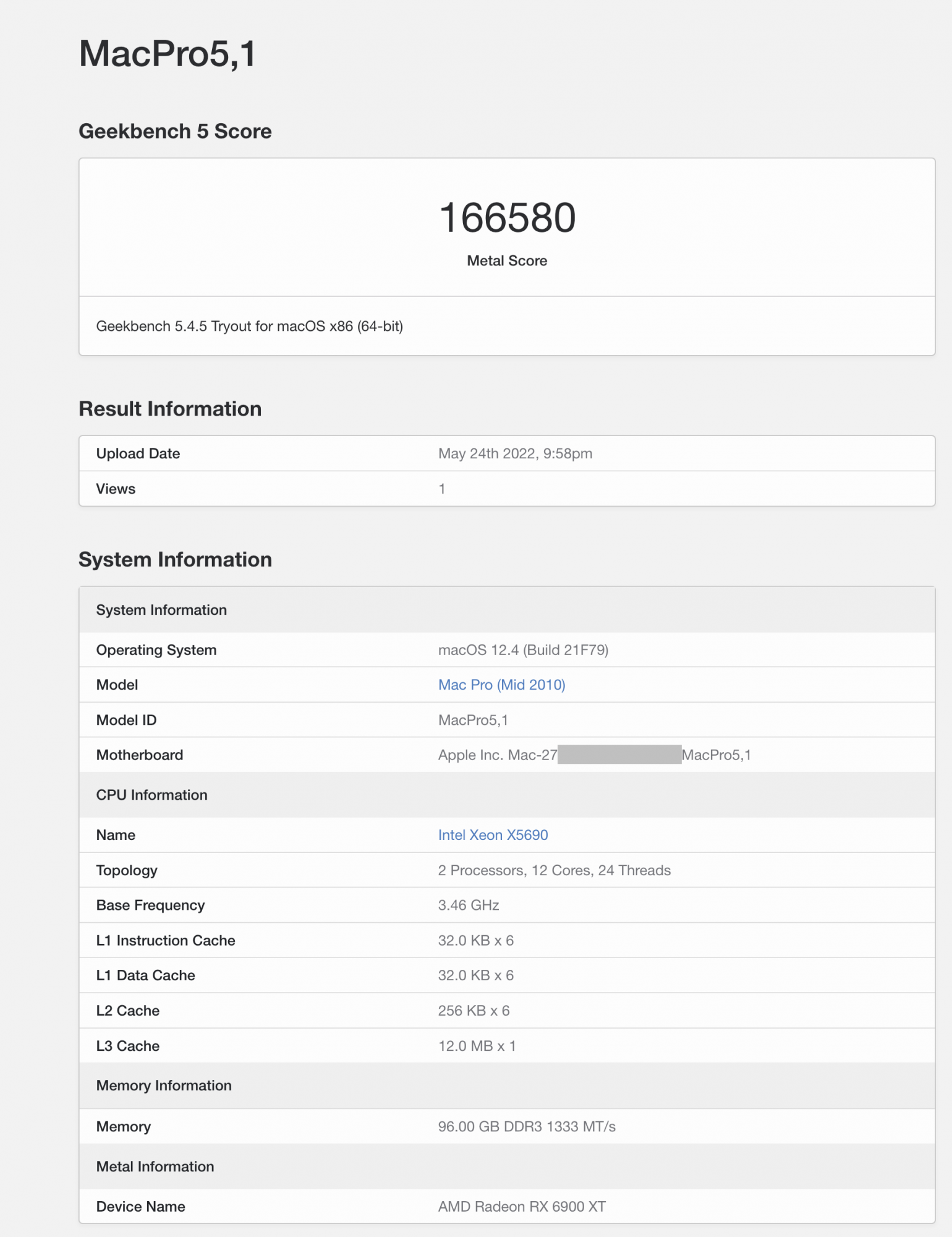Click the Metal Score label
This screenshot has height=1237, width=952.
click(x=507, y=261)
